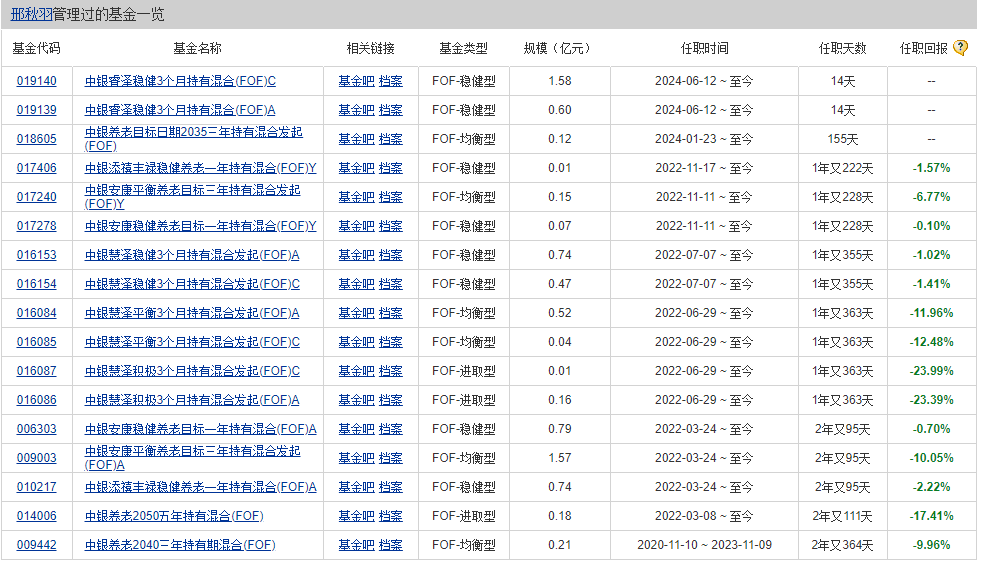
Task: Click 档案 link in the 009442 row
Action: tap(391, 545)
